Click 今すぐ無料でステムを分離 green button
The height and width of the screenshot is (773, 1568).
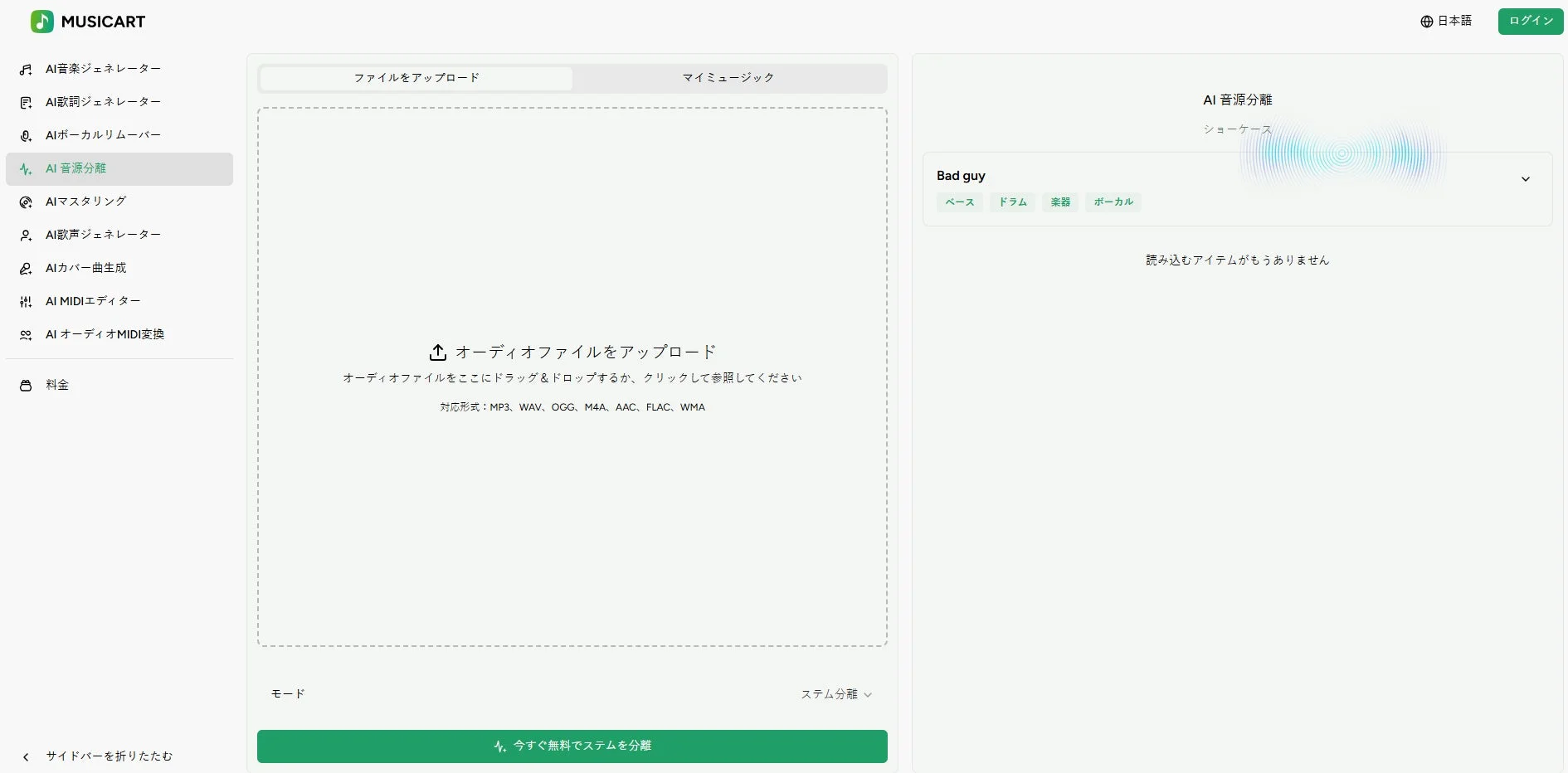pos(572,746)
